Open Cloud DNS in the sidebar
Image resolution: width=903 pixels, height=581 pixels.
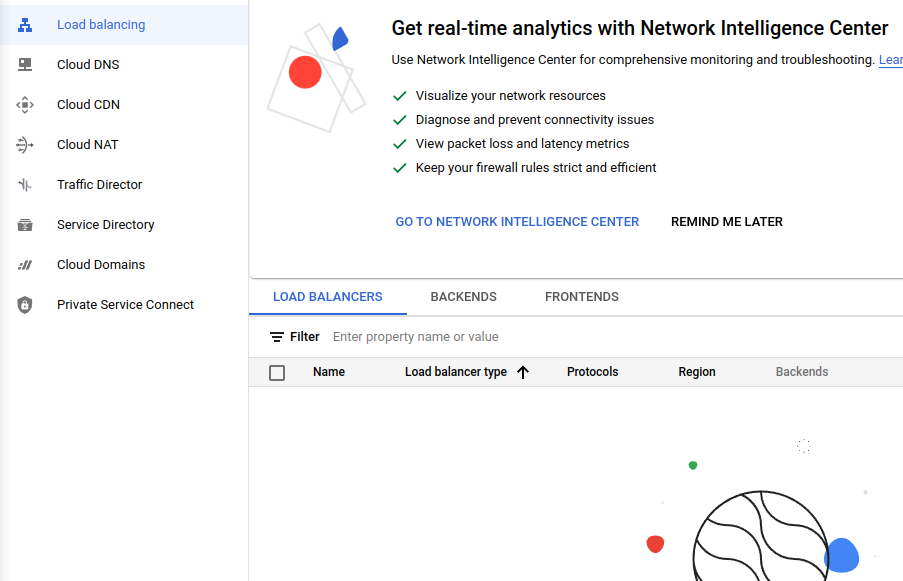(124, 64)
